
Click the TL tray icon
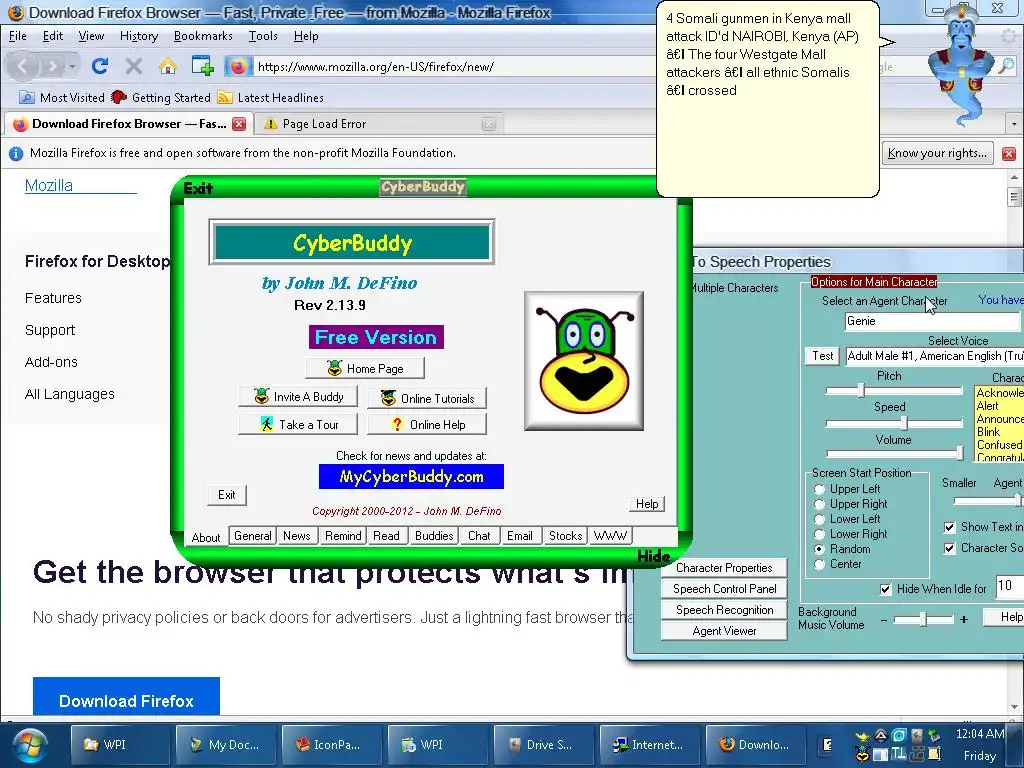coord(899,755)
